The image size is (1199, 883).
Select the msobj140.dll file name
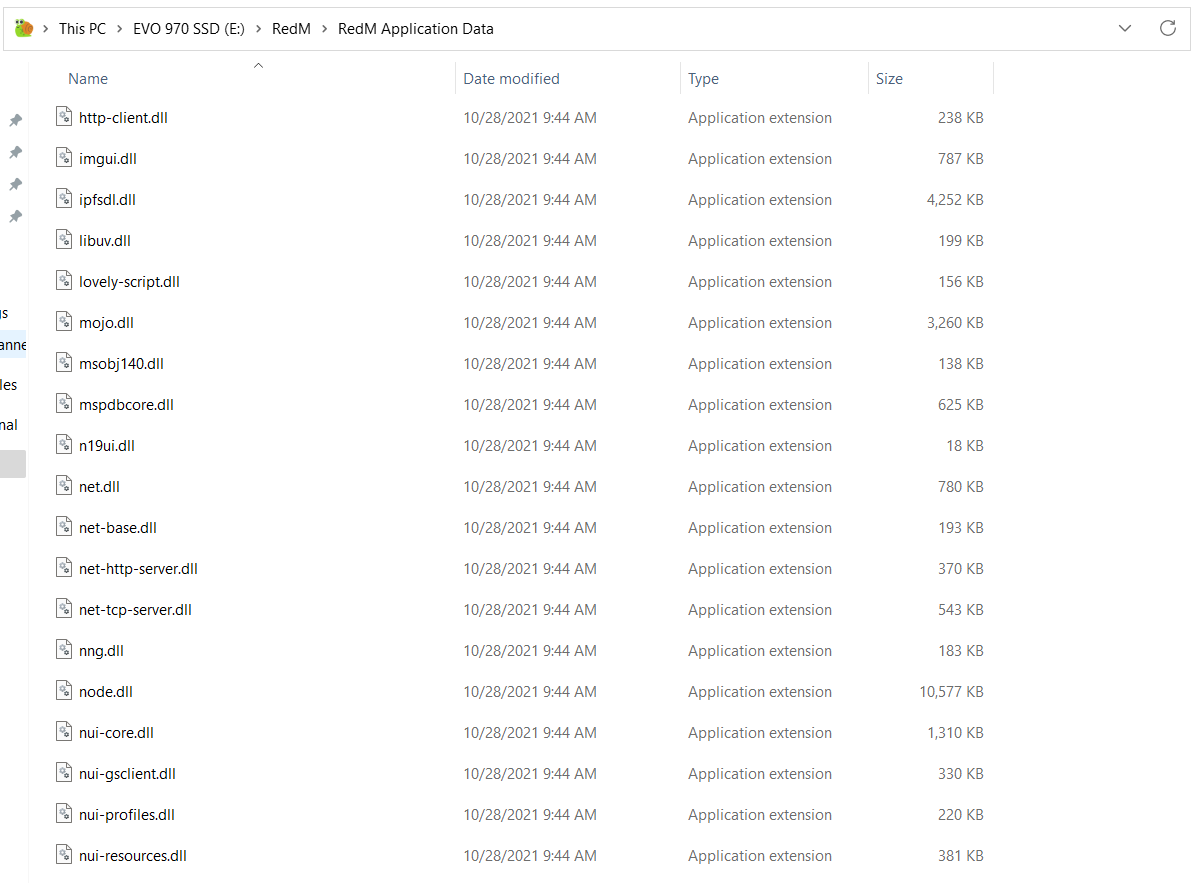pos(122,364)
